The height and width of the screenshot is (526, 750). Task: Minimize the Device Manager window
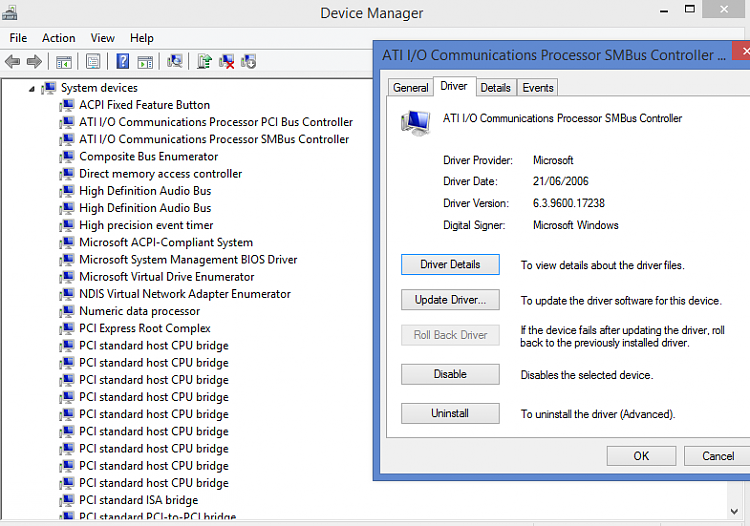(x=664, y=11)
